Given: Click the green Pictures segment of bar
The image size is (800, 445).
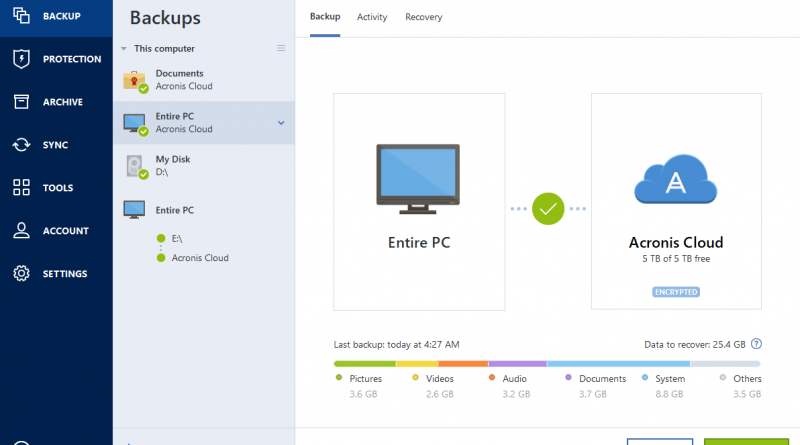Looking at the screenshot, I should click(x=365, y=364).
